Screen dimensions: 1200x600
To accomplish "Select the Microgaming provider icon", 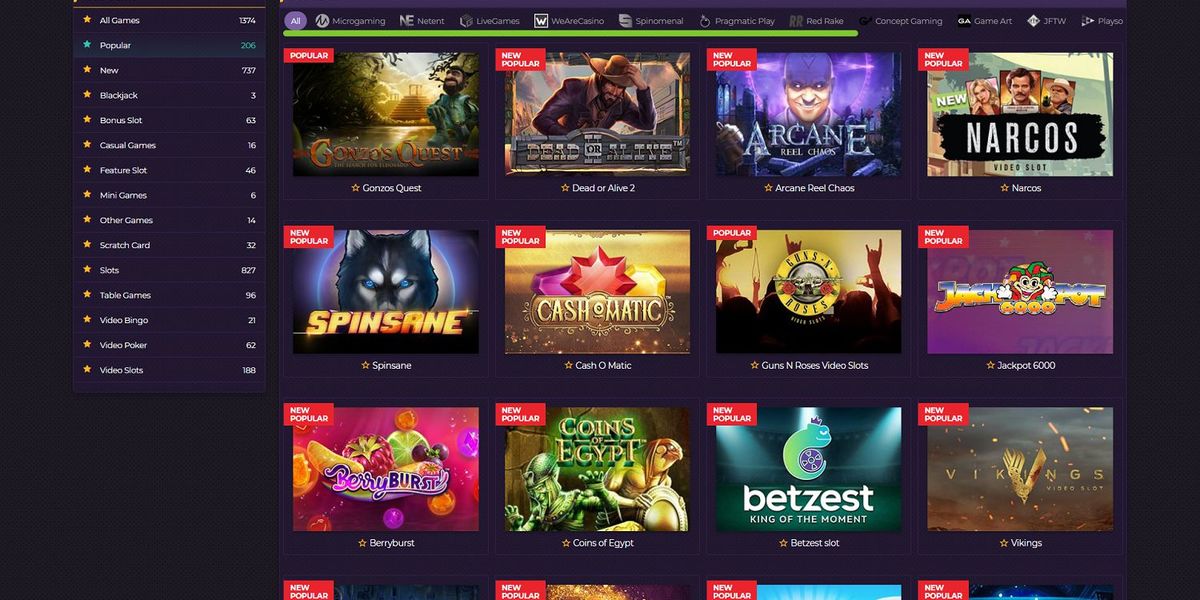I will (322, 21).
